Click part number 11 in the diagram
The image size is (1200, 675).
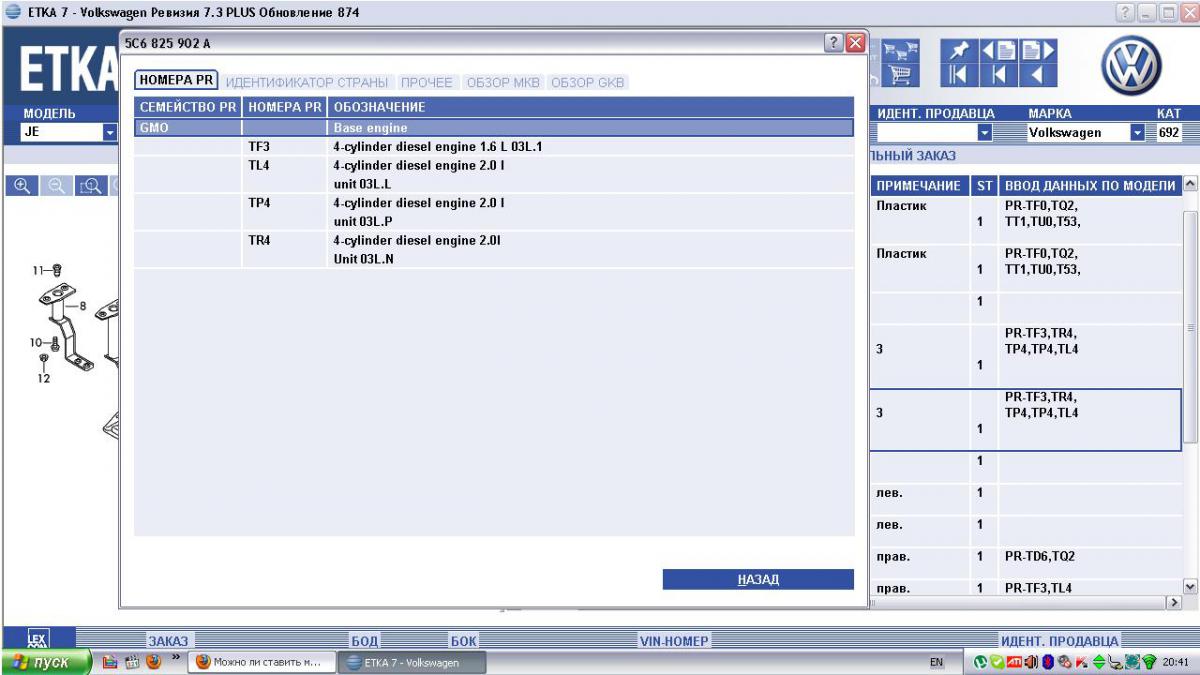point(39,270)
